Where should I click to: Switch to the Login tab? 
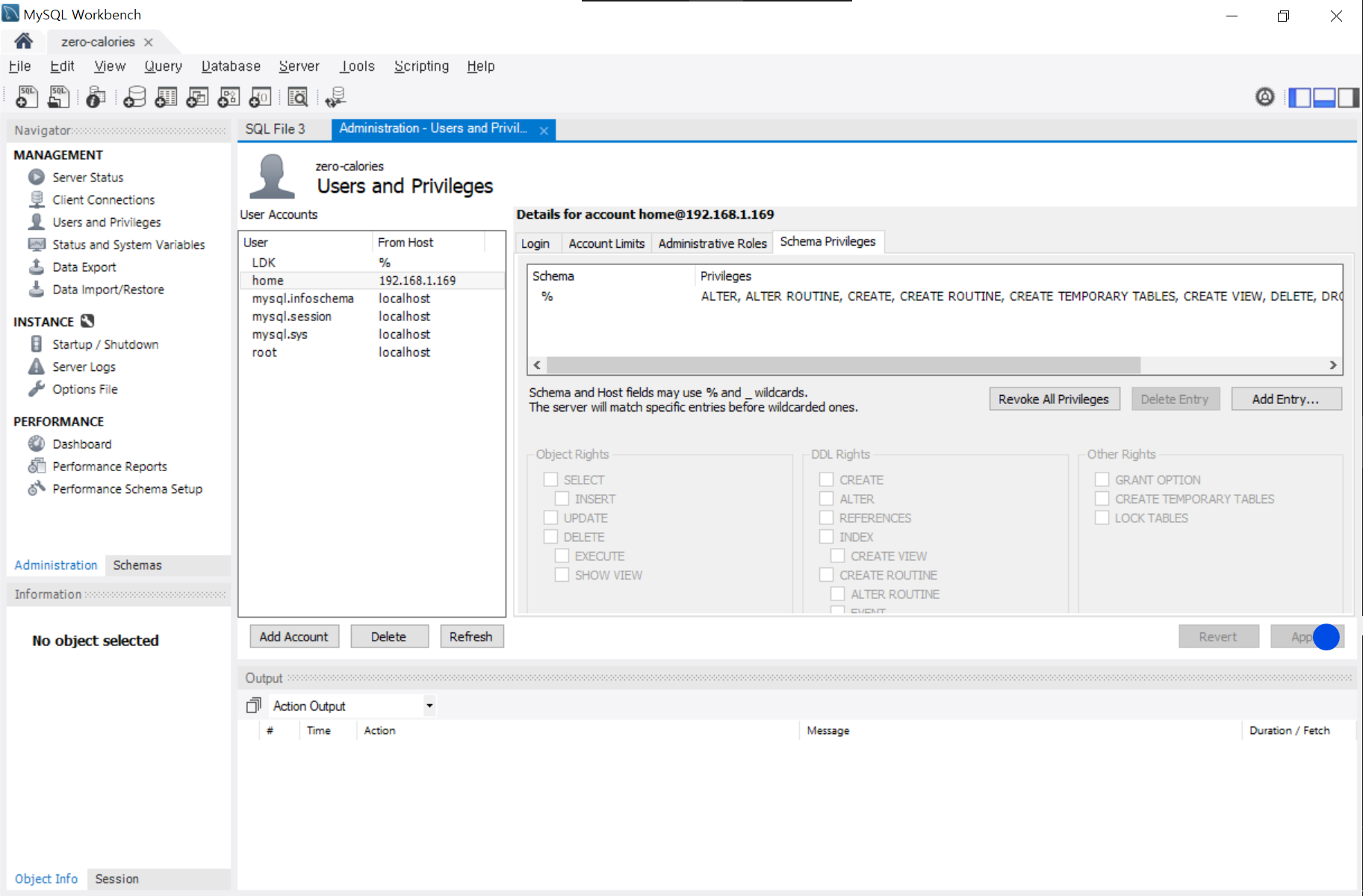click(535, 243)
